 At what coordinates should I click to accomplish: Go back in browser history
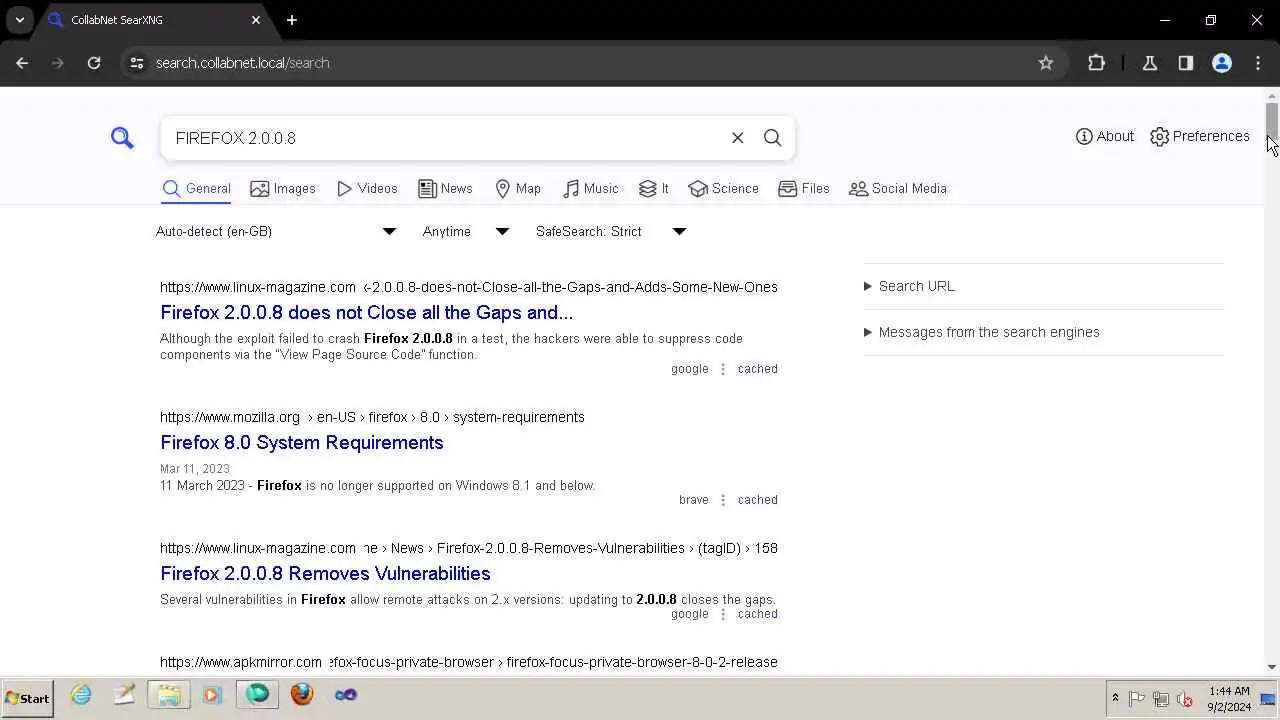22,63
